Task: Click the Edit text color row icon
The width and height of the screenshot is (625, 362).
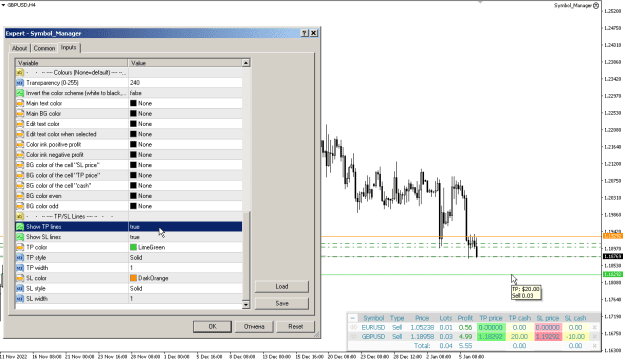Action: (x=20, y=124)
